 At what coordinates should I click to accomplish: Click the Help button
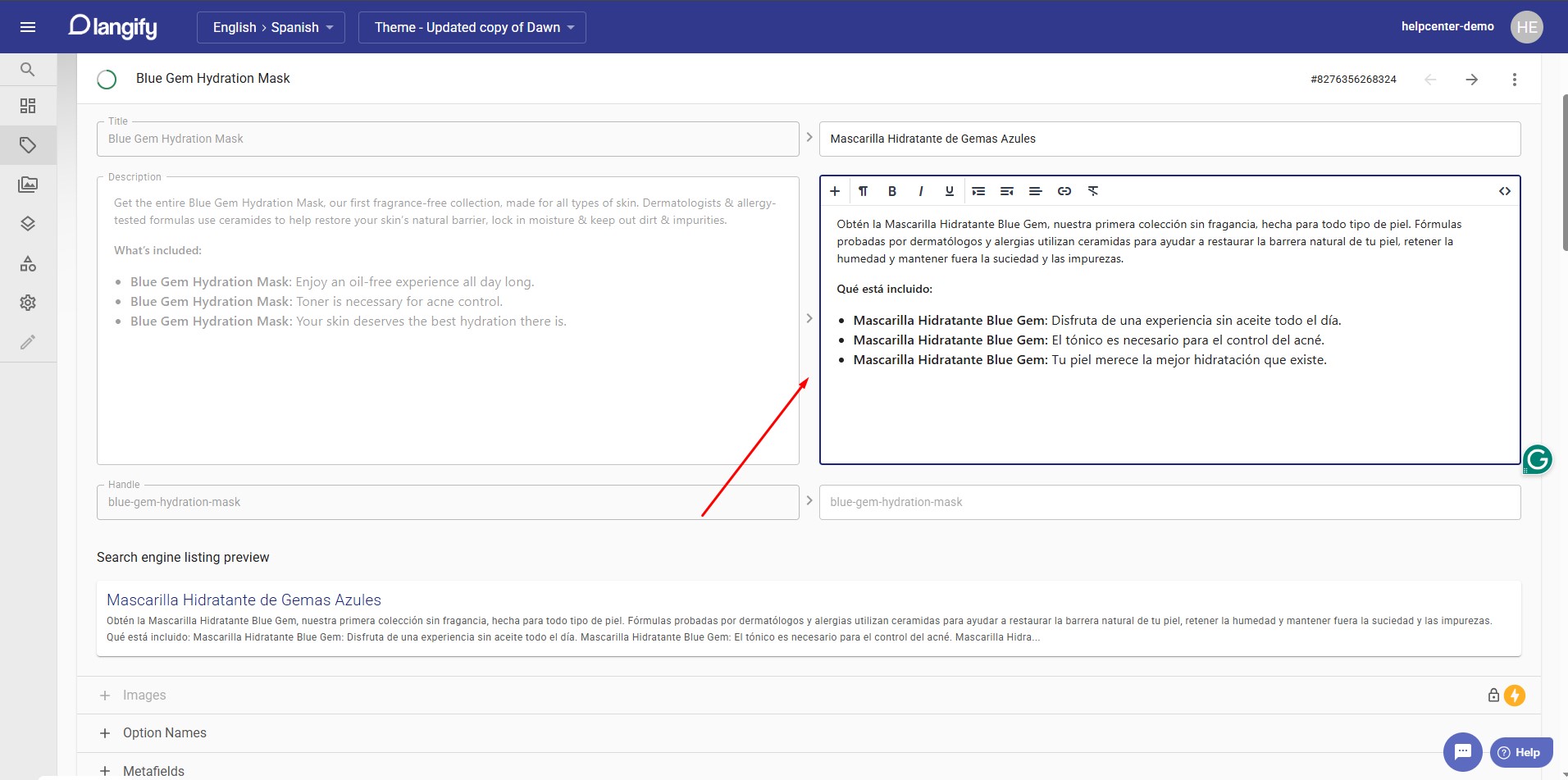(x=1520, y=751)
